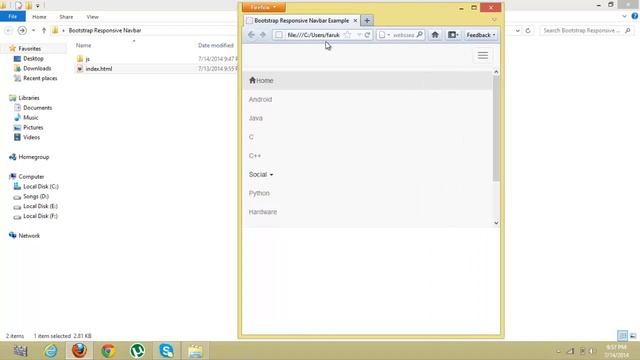The height and width of the screenshot is (360, 640).
Task: Click the navbar vertical scrollbar thumb
Action: (x=496, y=128)
